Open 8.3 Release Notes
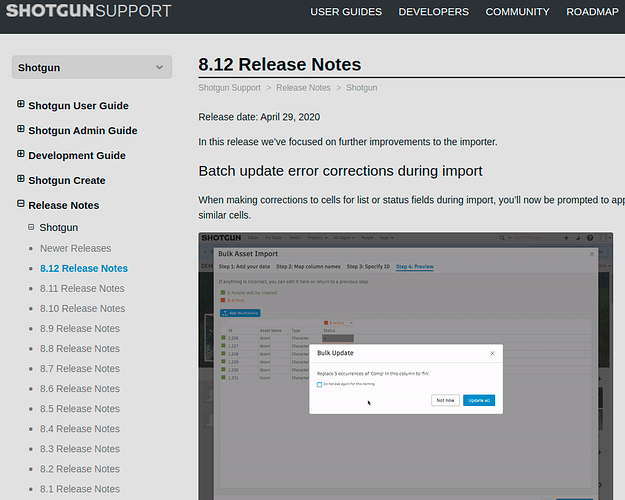This screenshot has width=625, height=500. point(80,449)
